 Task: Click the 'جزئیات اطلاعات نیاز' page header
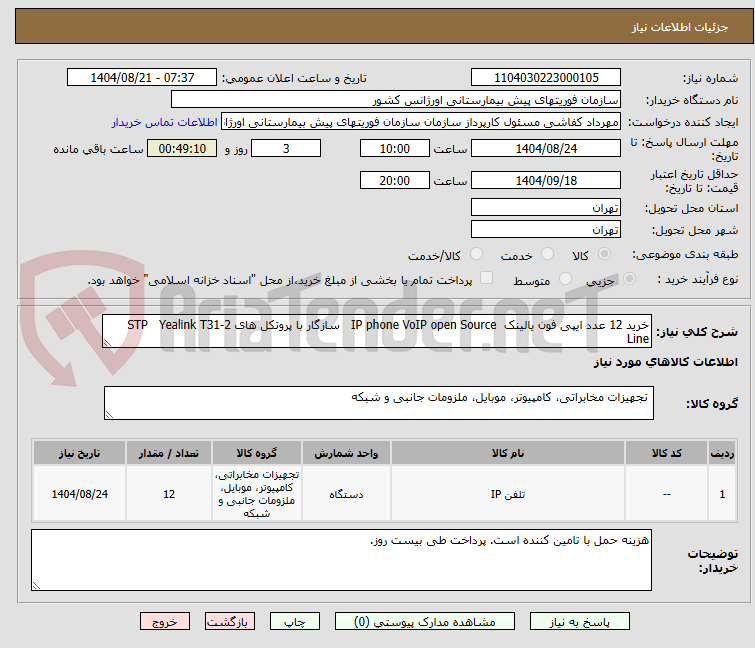click(679, 27)
